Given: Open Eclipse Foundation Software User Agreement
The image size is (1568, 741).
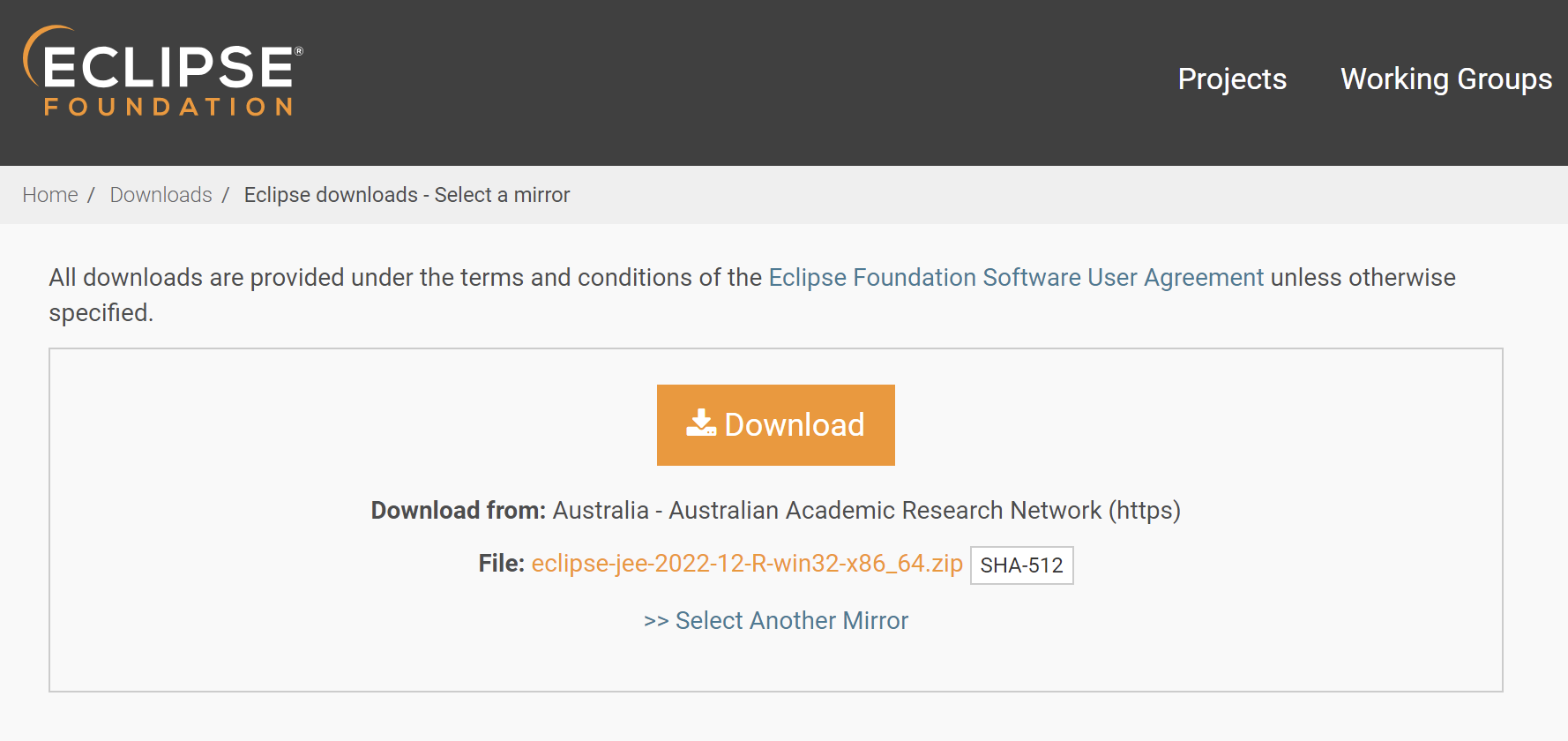Looking at the screenshot, I should (x=1016, y=278).
